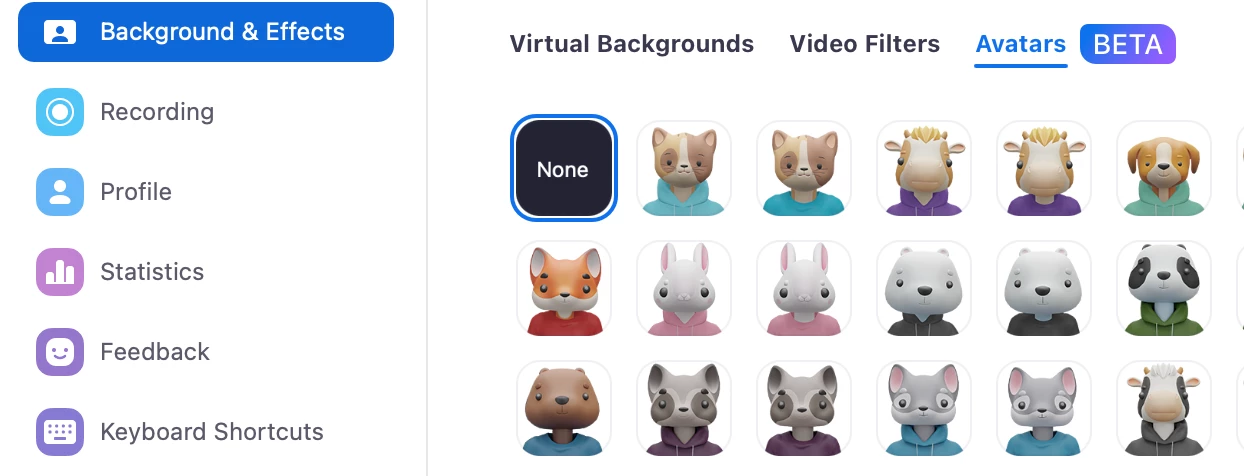Pick the rabbit avatar with pink hoodie
Viewport: 1244px width, 476px height.
point(684,288)
